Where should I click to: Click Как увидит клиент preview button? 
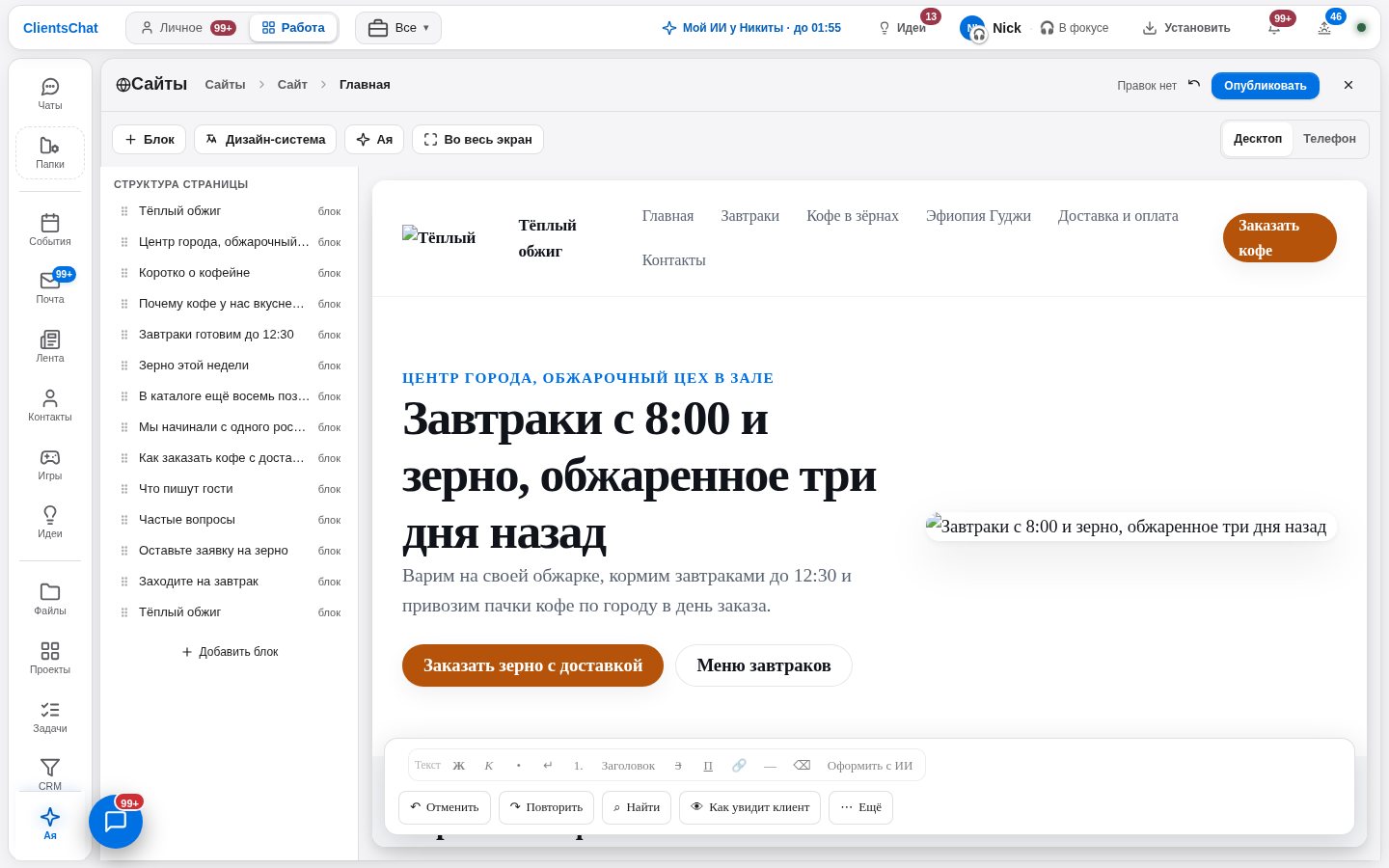coord(750,807)
